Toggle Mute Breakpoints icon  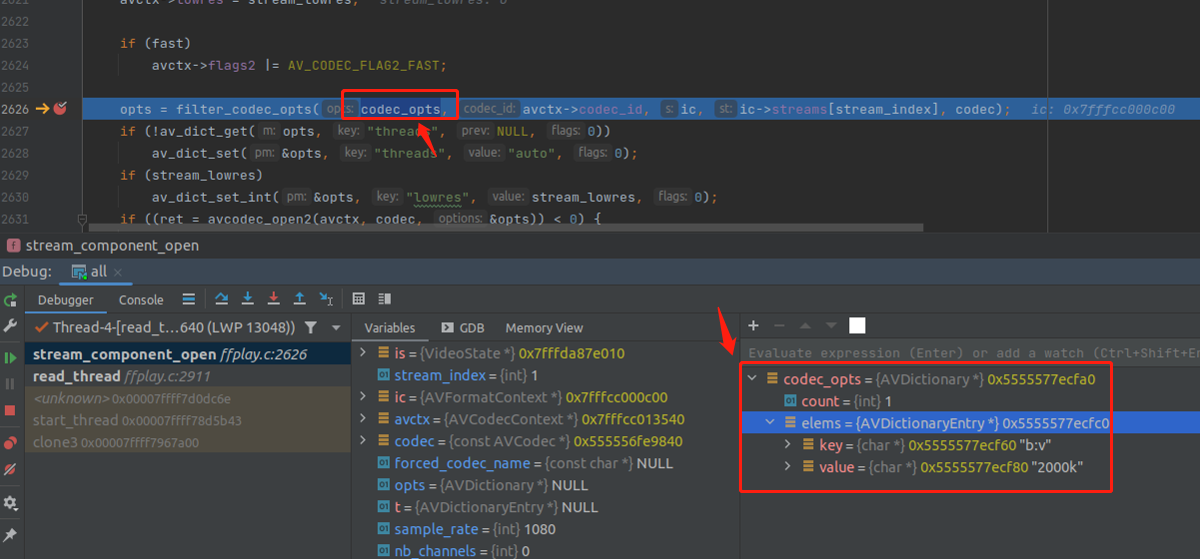[11, 469]
